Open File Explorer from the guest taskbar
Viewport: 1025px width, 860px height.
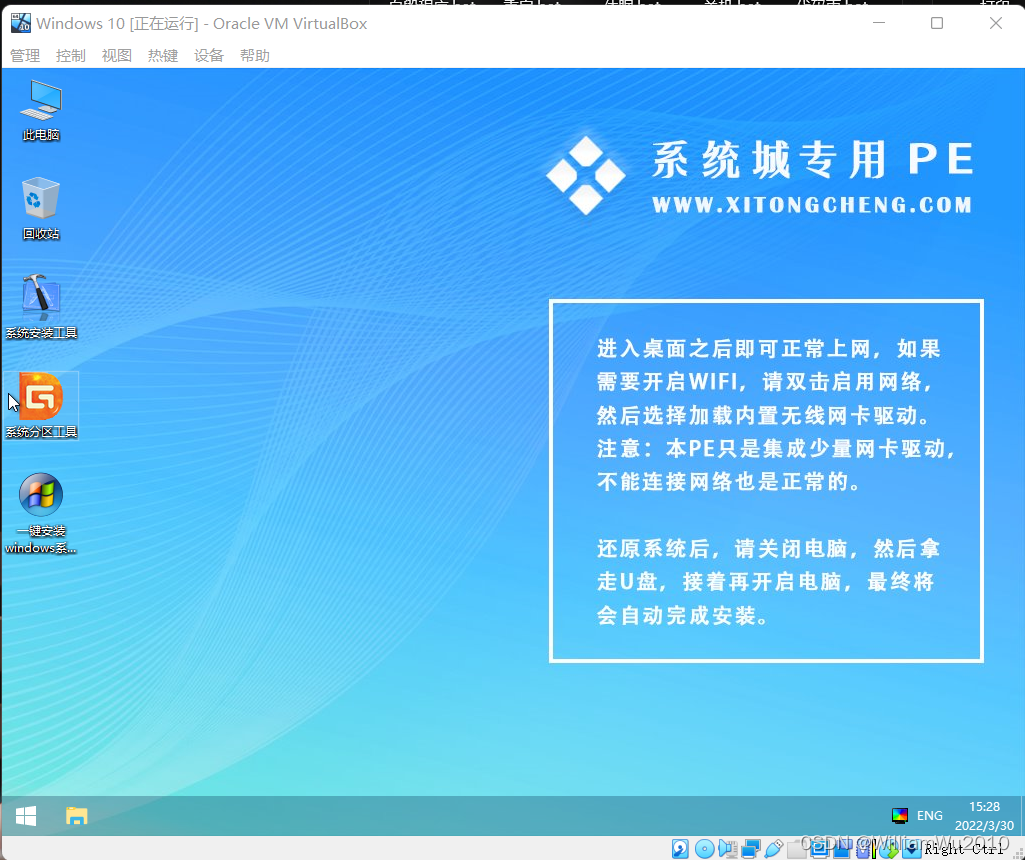pyautogui.click(x=76, y=816)
